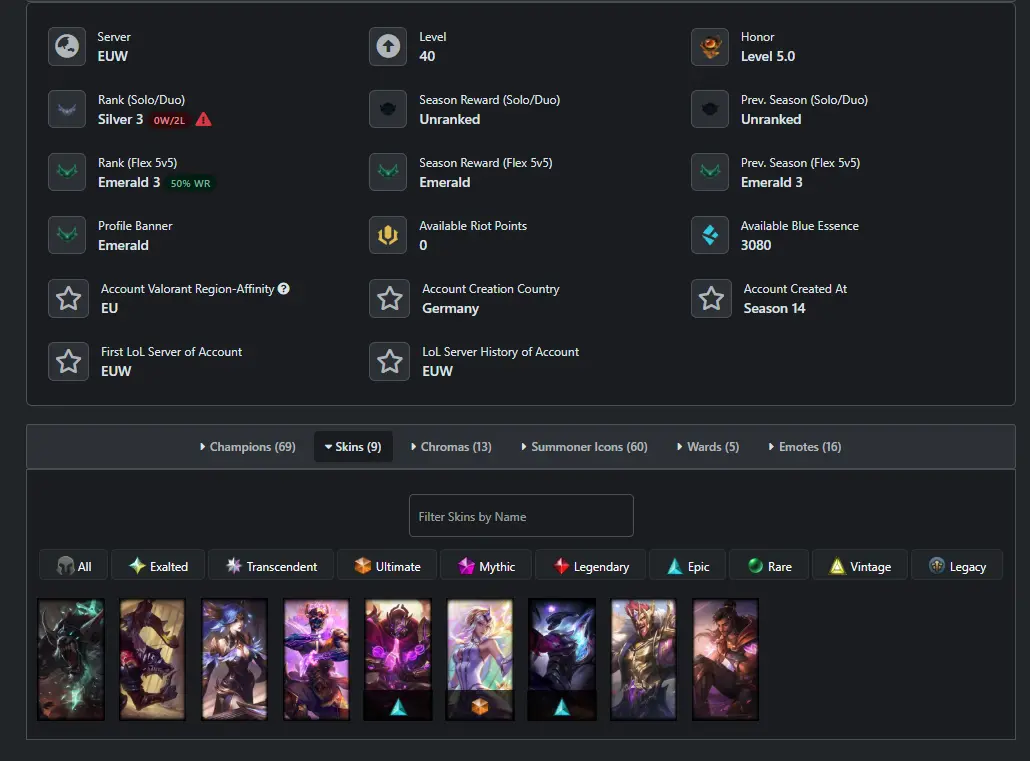Click the Honor level emblem icon

pyautogui.click(x=710, y=47)
